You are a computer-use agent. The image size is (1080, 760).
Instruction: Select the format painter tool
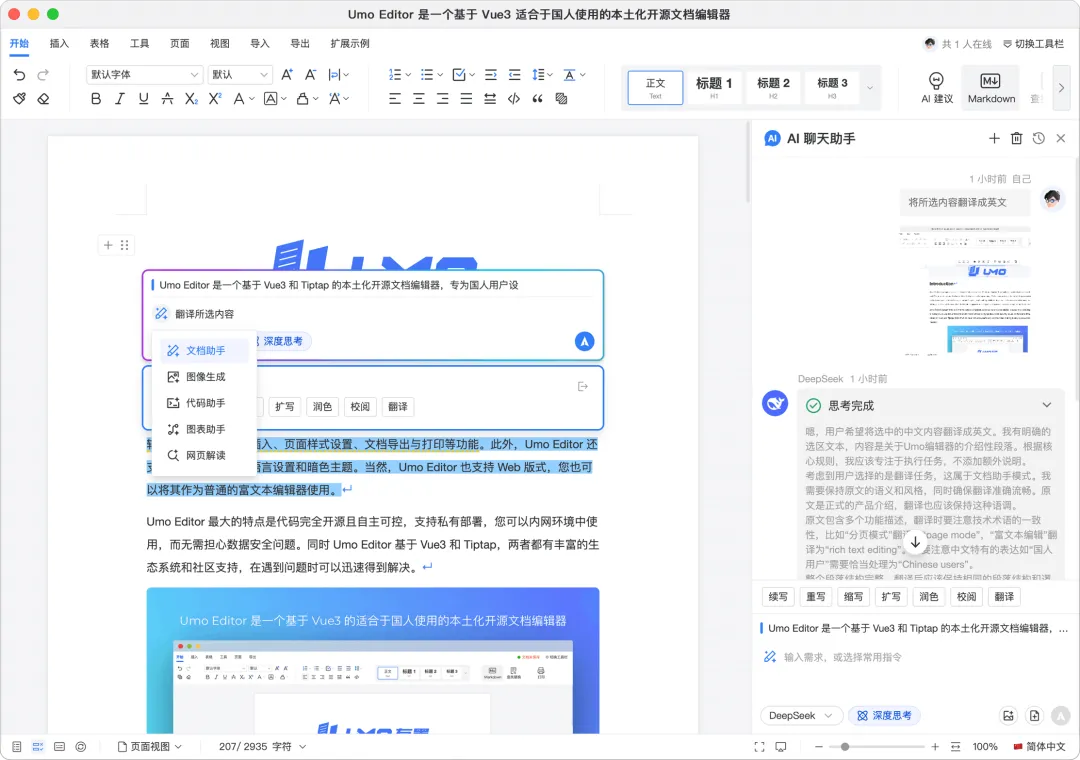click(x=19, y=99)
